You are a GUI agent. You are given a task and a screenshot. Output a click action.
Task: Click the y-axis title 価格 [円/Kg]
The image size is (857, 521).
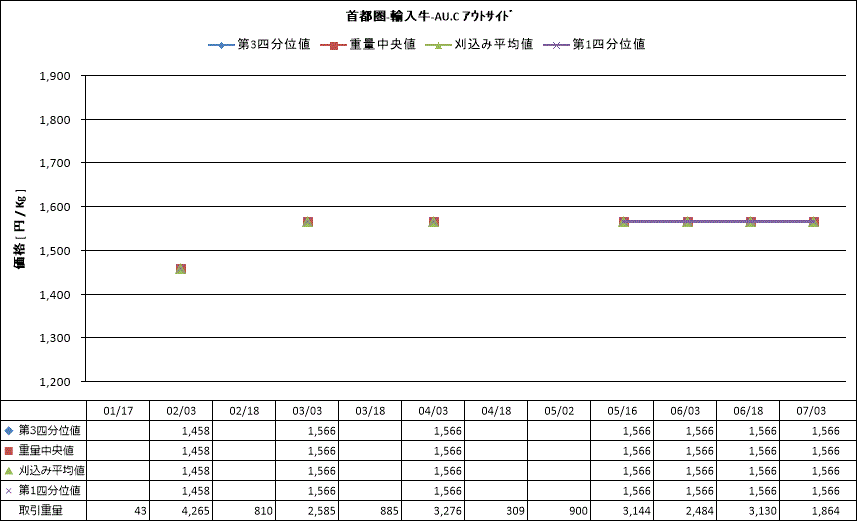20,229
